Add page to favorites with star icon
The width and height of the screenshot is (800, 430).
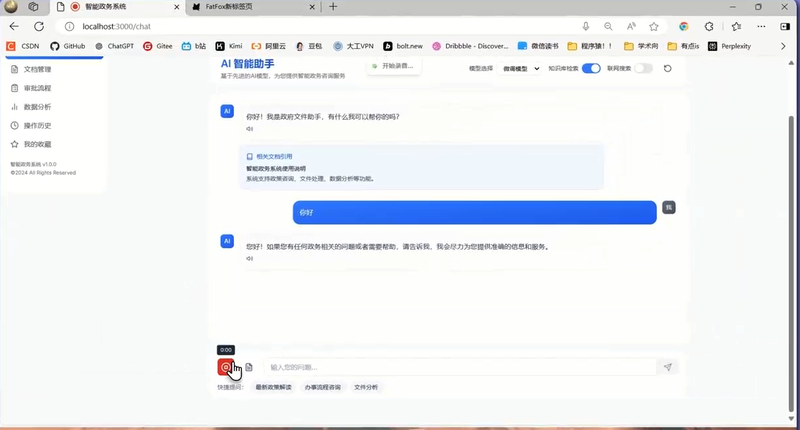pos(654,27)
